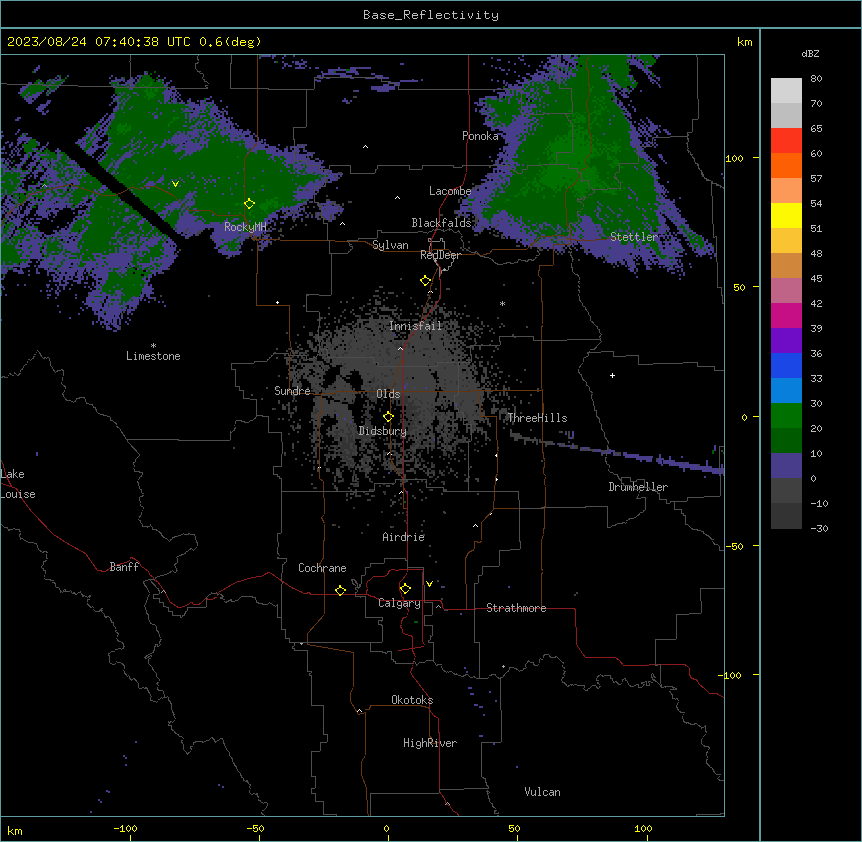Image resolution: width=862 pixels, height=842 pixels.
Task: Select the red swatch between 60 and 65 dBZ
Action: click(786, 141)
